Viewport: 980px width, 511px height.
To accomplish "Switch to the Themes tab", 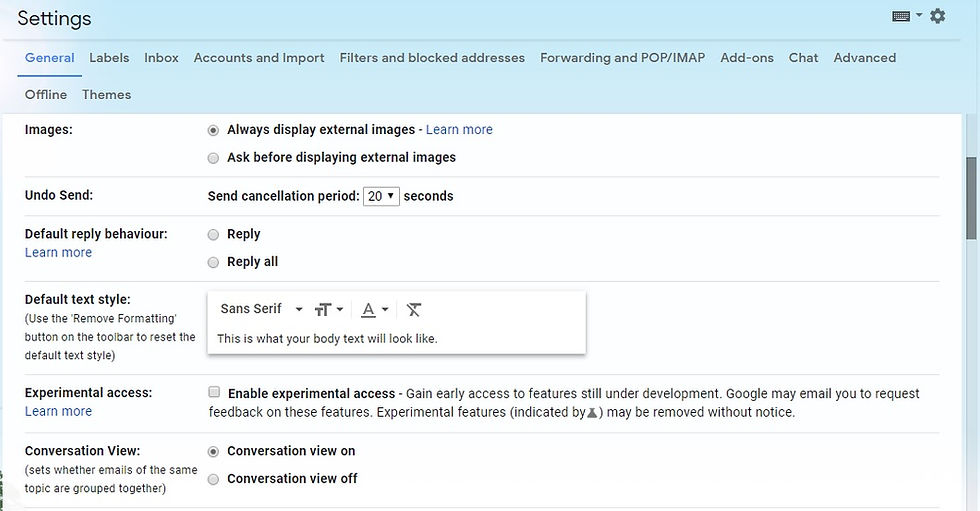I will [x=106, y=94].
